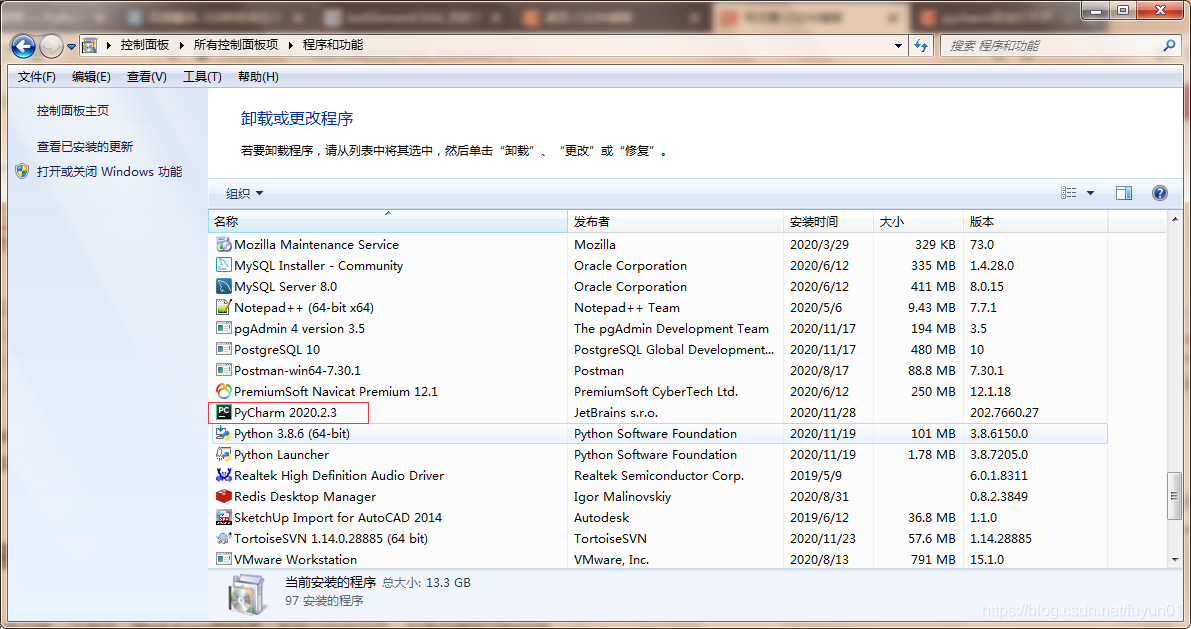The width and height of the screenshot is (1191, 629).
Task: Open the address bar history dropdown
Action: pos(899,46)
